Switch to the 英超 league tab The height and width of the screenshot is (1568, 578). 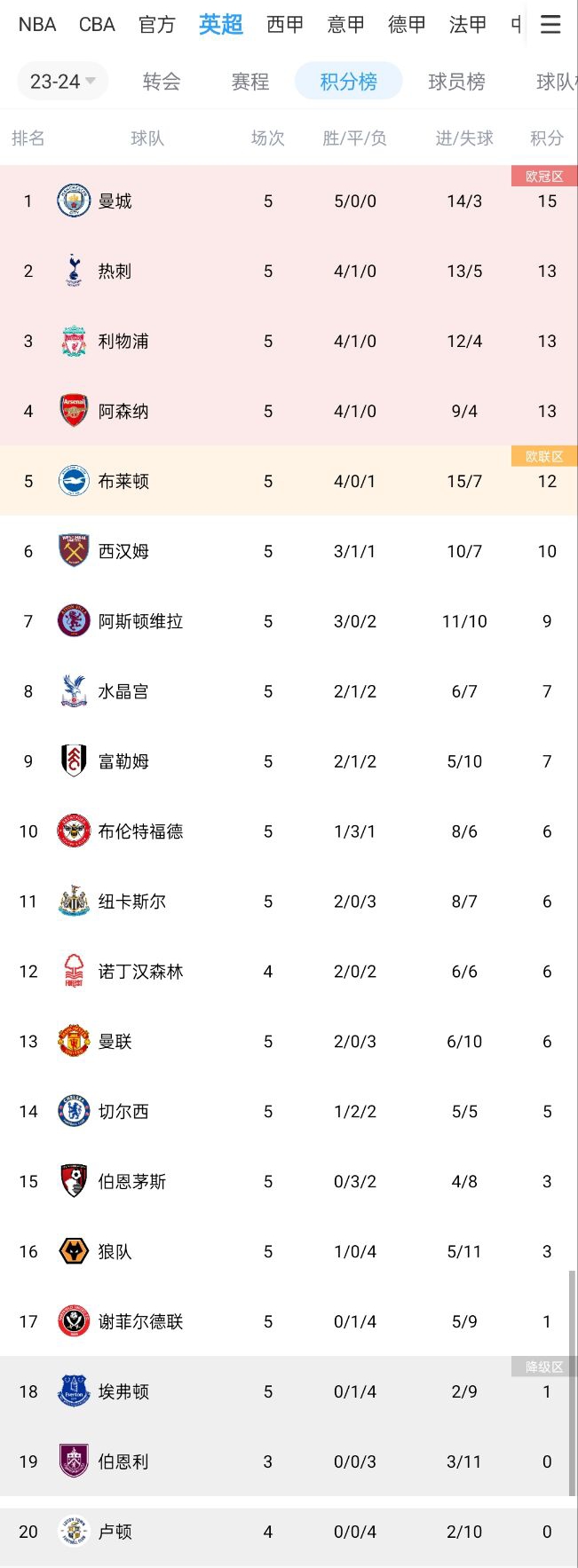click(220, 24)
